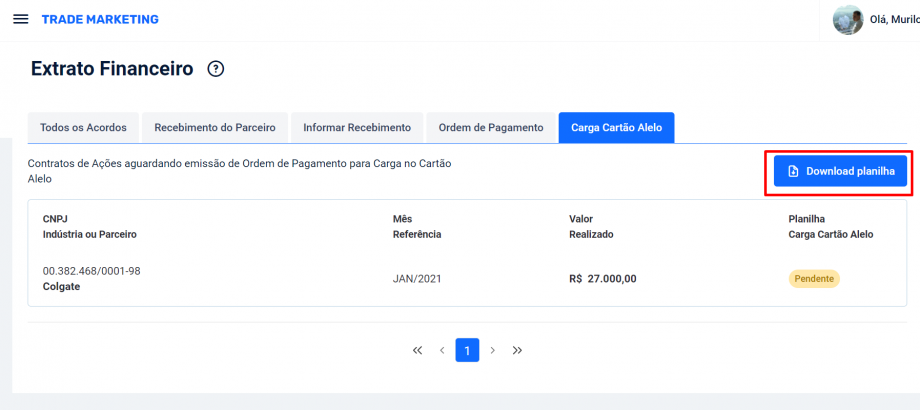The height and width of the screenshot is (410, 920).
Task: Go to previous page using left chevron
Action: tap(442, 350)
